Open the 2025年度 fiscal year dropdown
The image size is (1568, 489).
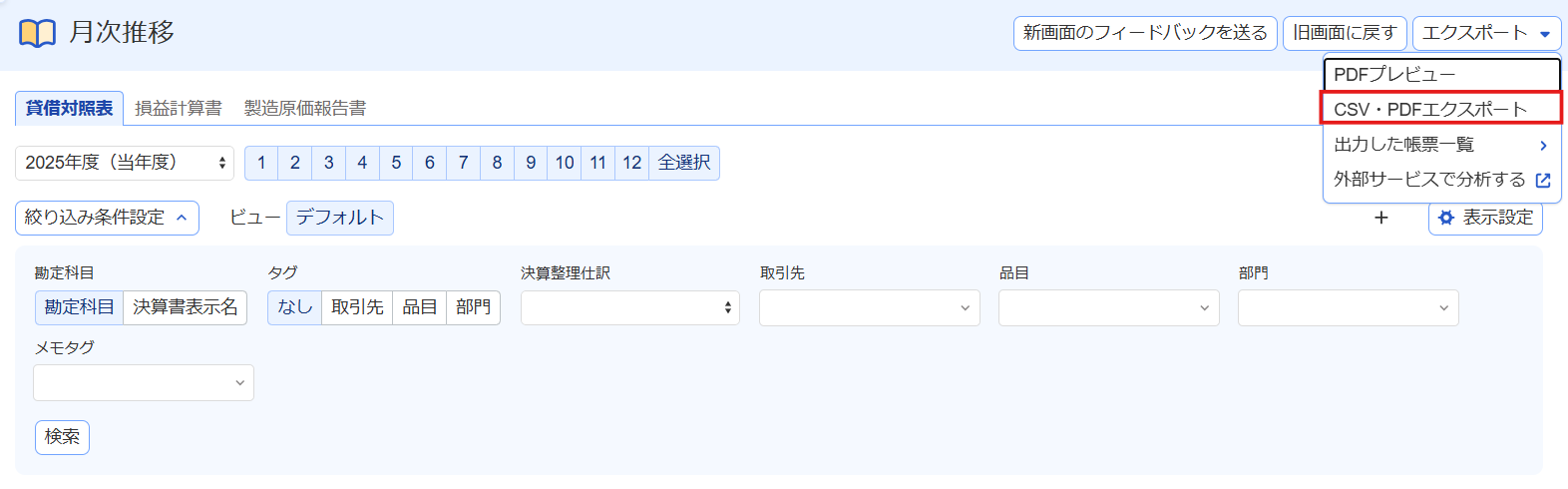pyautogui.click(x=125, y=163)
